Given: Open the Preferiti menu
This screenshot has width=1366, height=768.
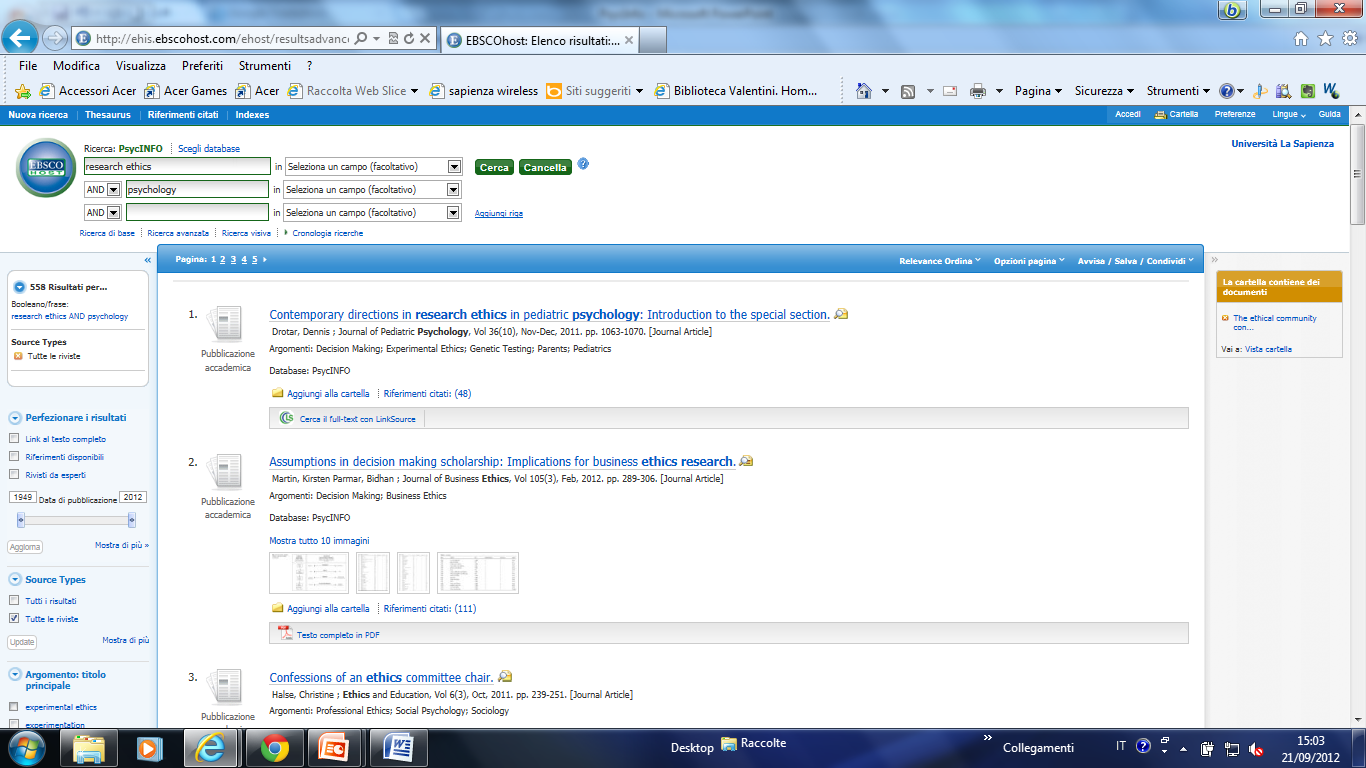Looking at the screenshot, I should tap(203, 66).
